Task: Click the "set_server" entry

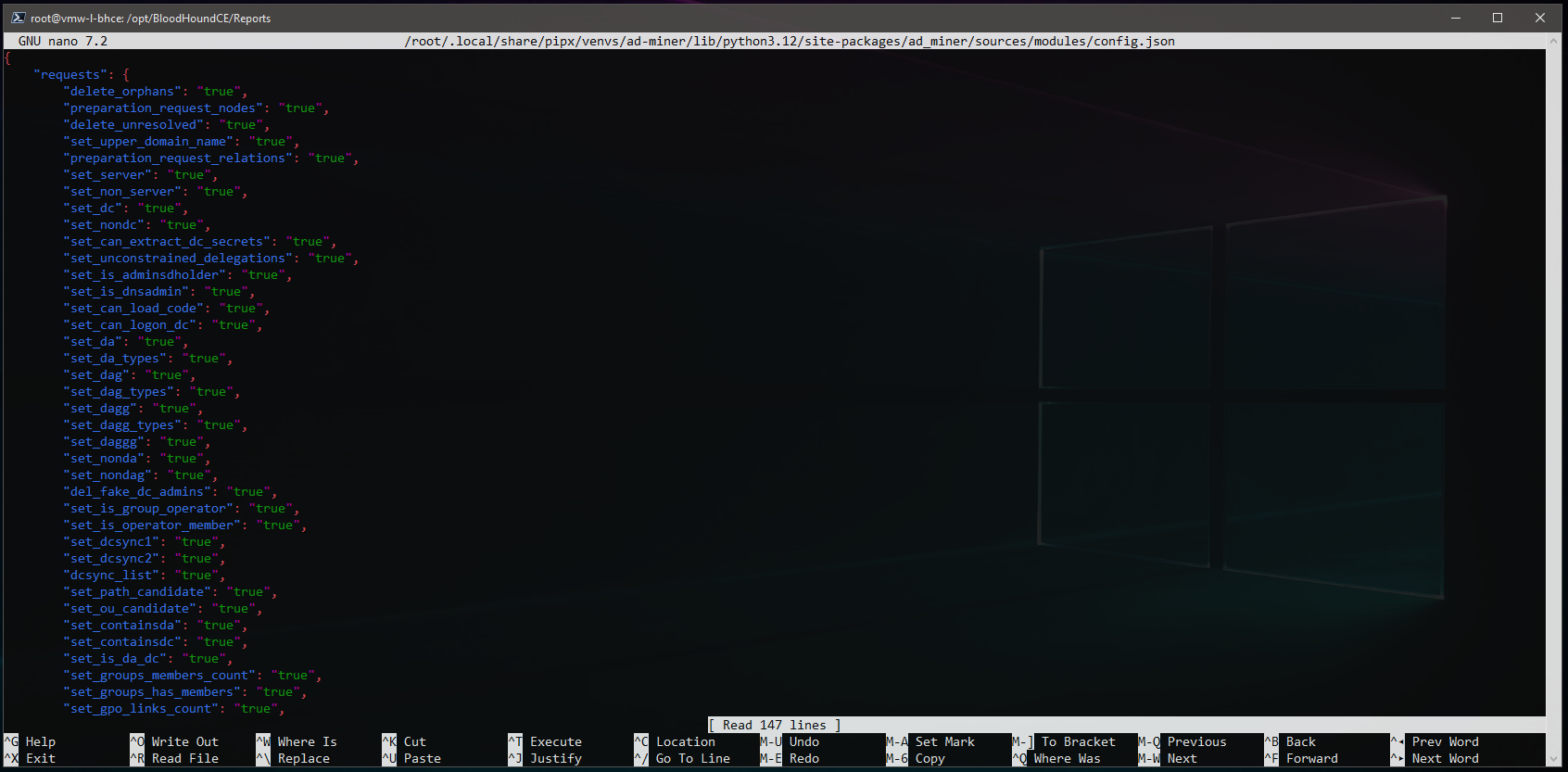Action: pyautogui.click(x=141, y=175)
